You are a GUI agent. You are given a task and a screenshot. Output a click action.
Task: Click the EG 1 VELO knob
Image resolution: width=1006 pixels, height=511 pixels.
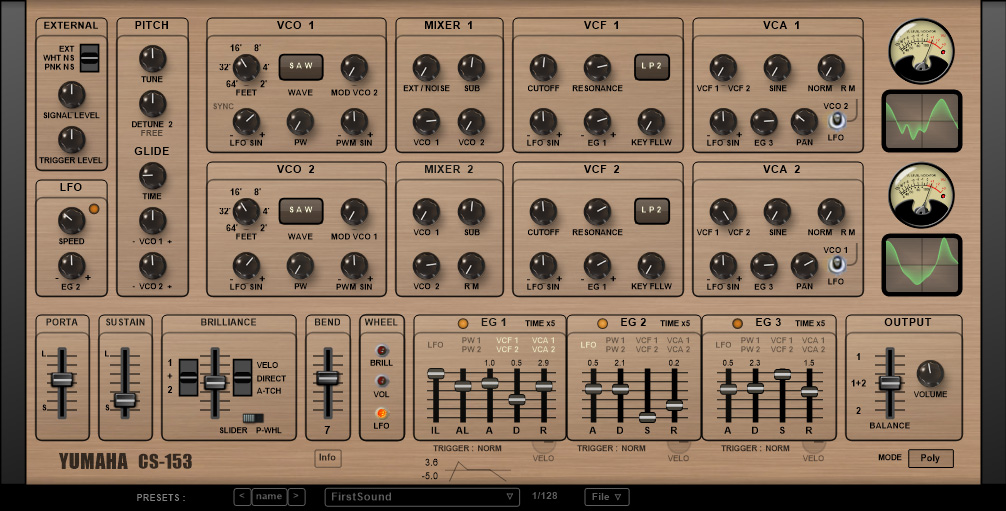[543, 446]
